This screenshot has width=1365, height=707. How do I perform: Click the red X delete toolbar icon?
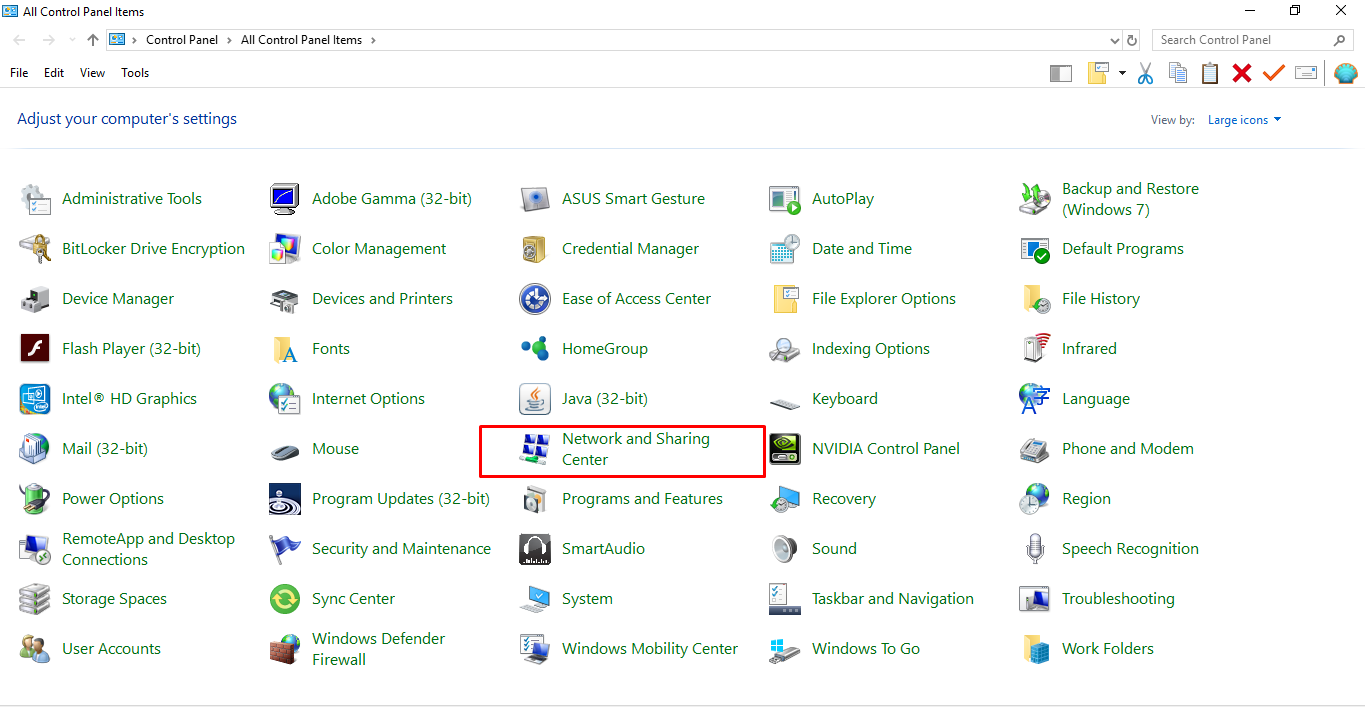click(x=1242, y=73)
